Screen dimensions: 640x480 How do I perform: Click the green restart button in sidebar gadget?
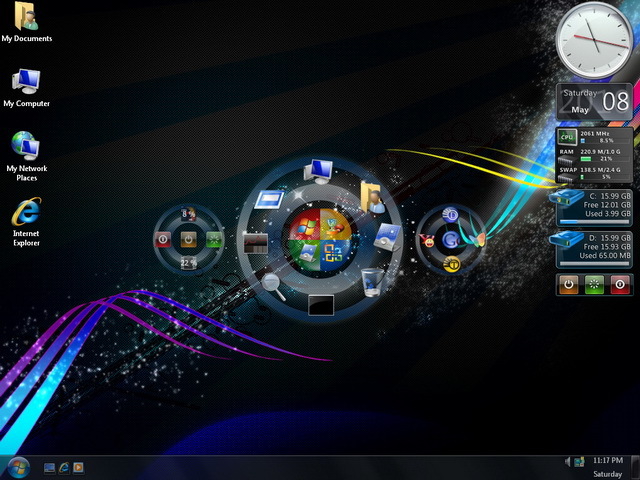tap(594, 284)
